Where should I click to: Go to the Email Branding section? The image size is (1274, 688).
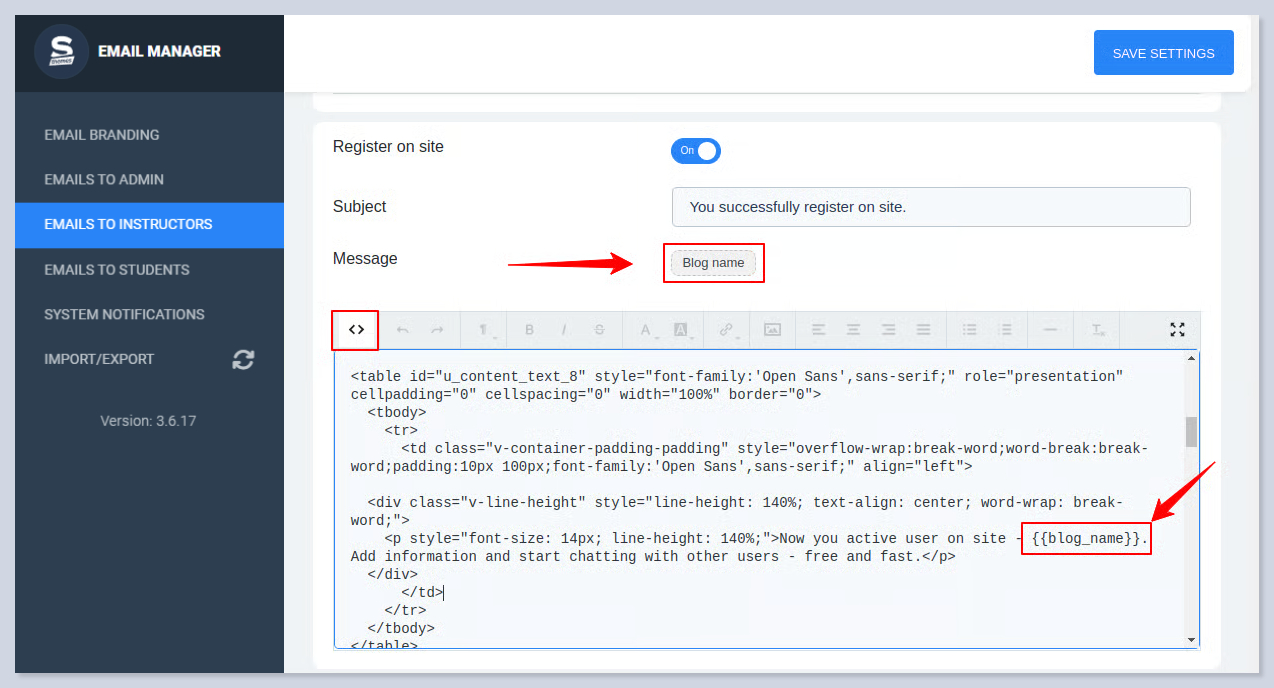tap(102, 135)
